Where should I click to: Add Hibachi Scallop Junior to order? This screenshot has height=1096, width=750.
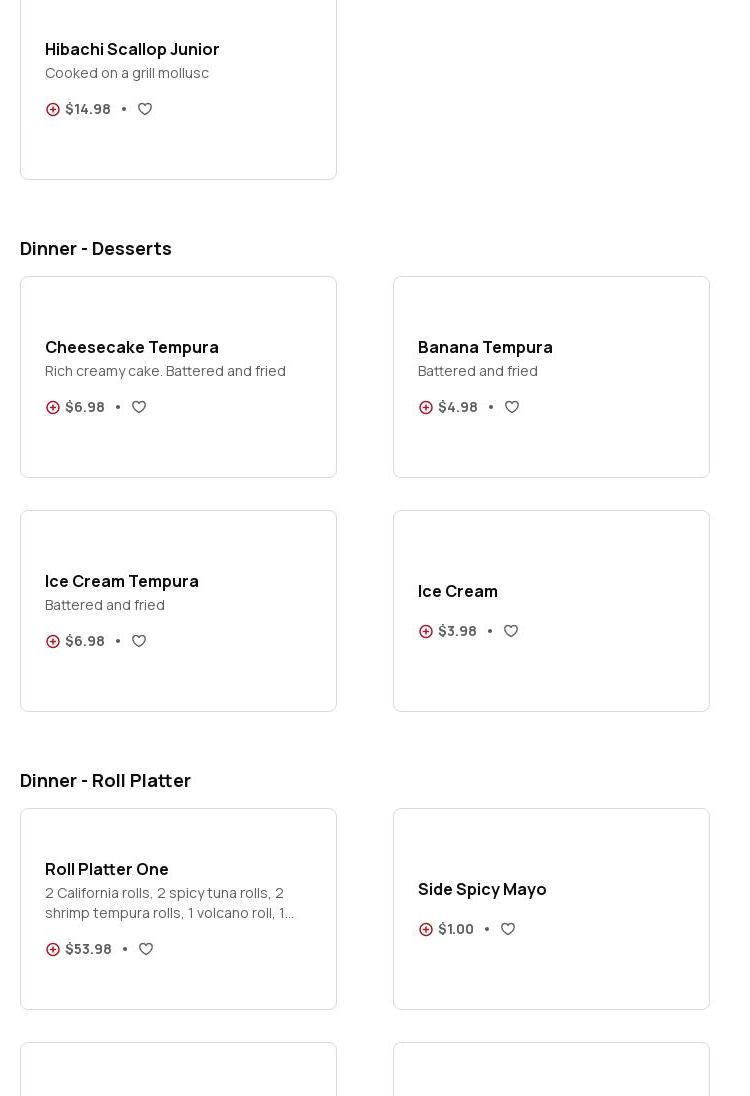(53, 110)
